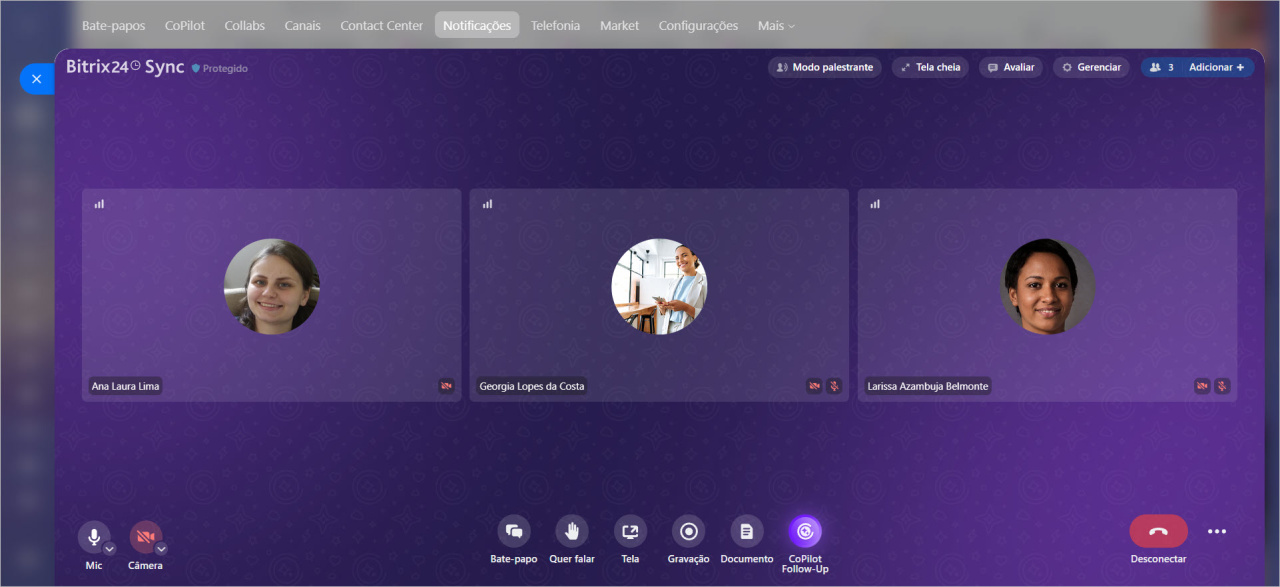The image size is (1280, 587).
Task: Share screen with Tela icon
Action: point(630,531)
